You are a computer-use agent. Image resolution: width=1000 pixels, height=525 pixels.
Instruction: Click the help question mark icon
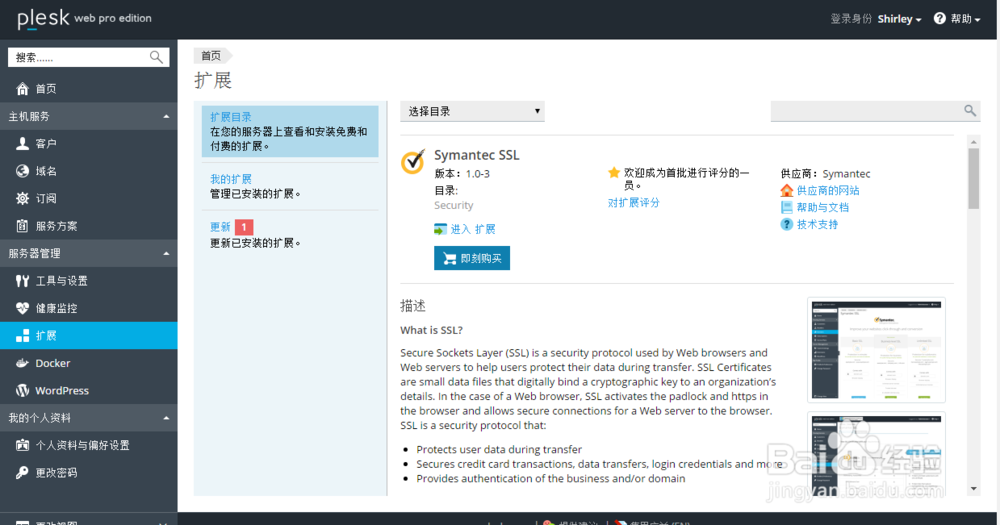939,18
